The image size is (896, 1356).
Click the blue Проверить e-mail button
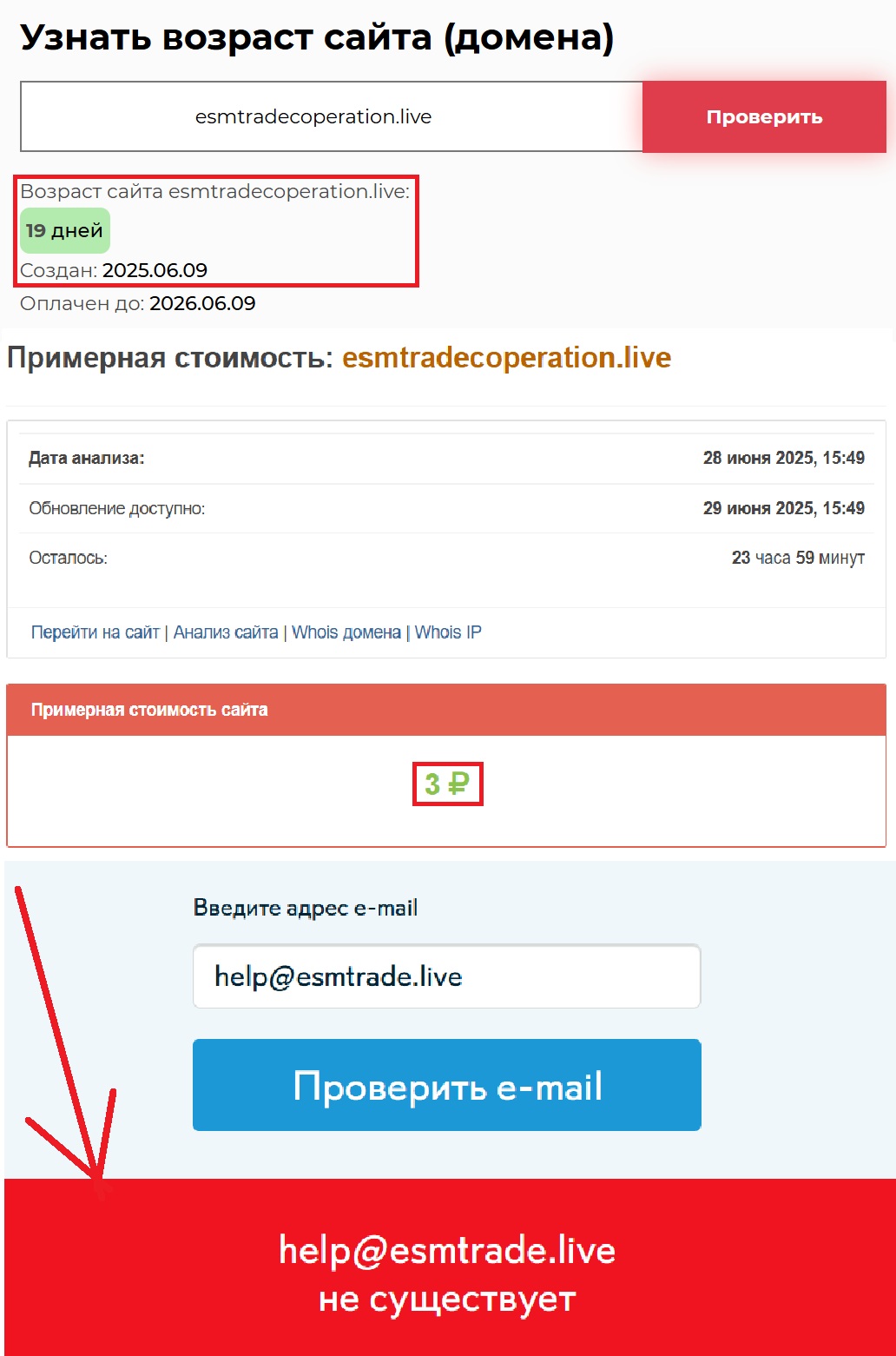point(446,1085)
